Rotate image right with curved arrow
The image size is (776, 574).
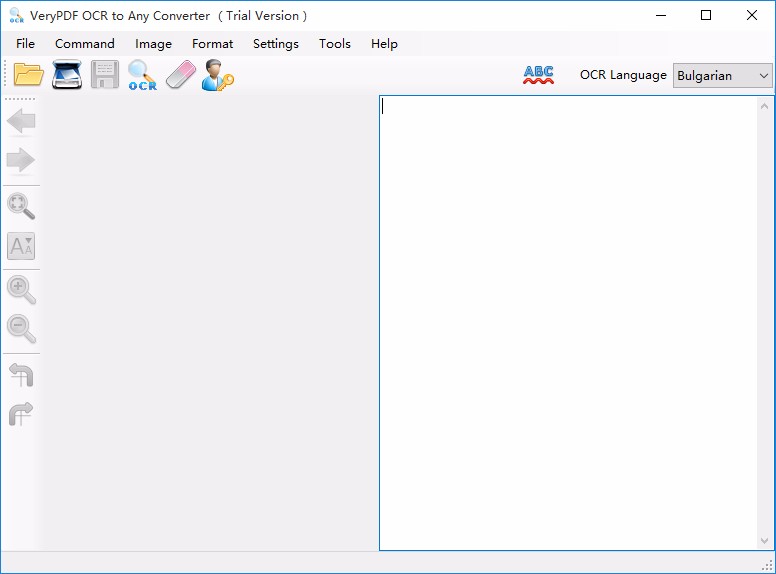(21, 414)
